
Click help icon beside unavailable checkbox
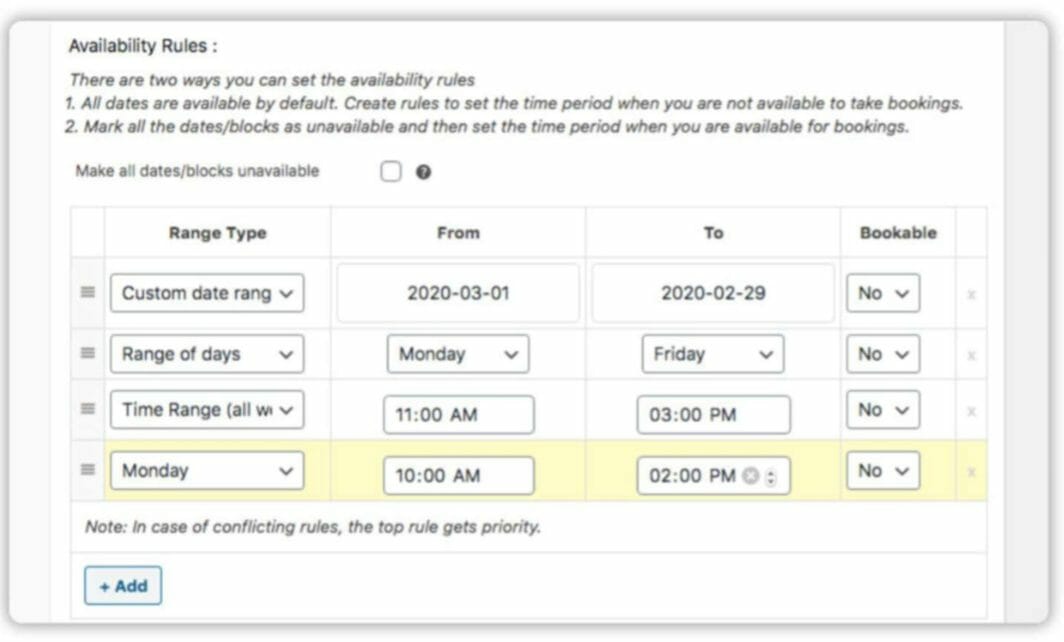(423, 172)
